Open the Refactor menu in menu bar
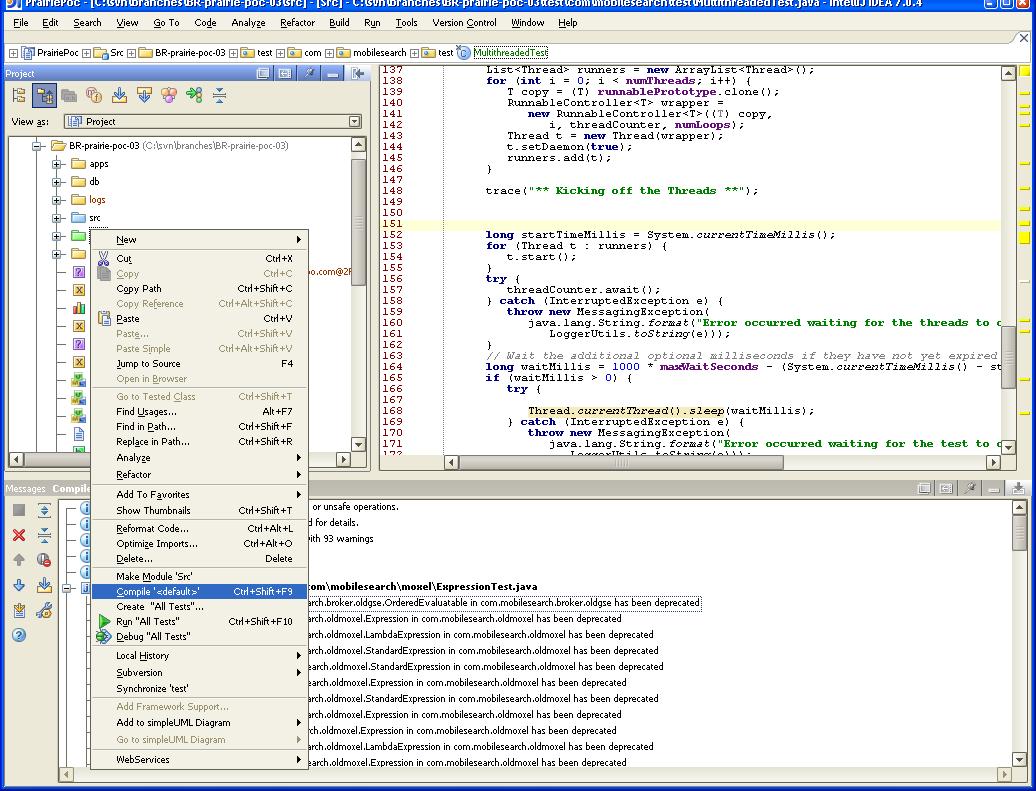1036x791 pixels. pos(297,22)
